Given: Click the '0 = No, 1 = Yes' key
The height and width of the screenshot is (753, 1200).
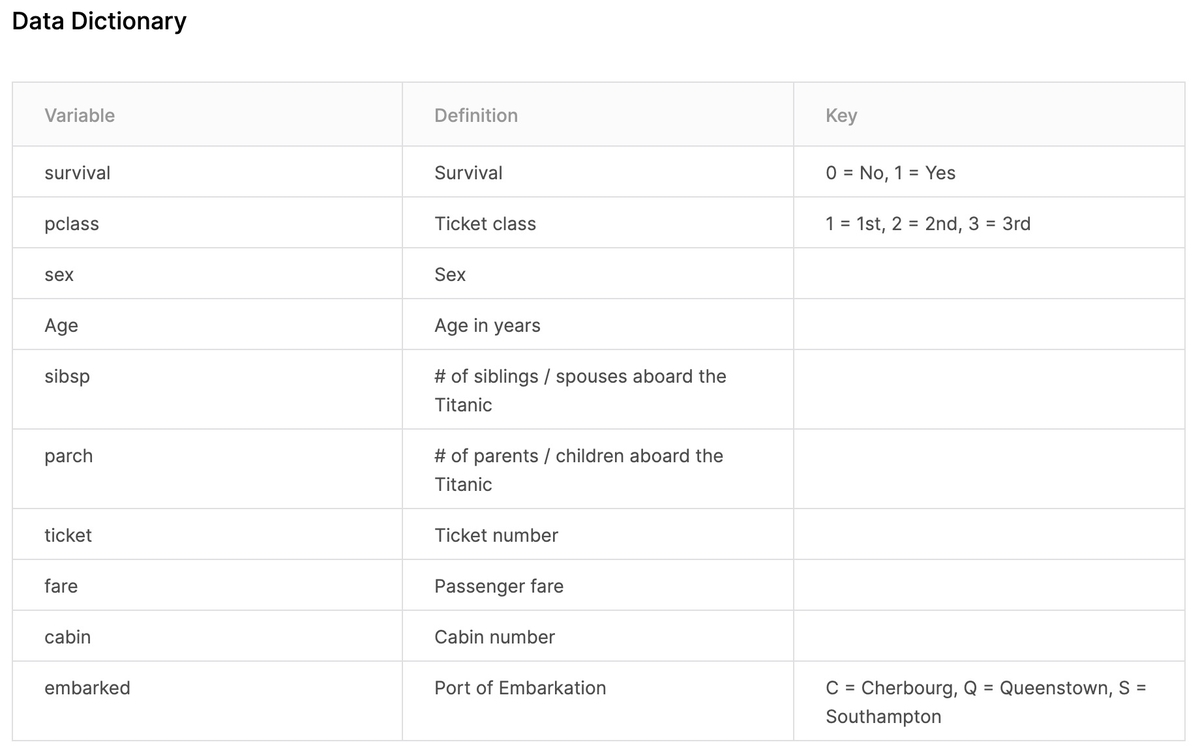Looking at the screenshot, I should (890, 173).
